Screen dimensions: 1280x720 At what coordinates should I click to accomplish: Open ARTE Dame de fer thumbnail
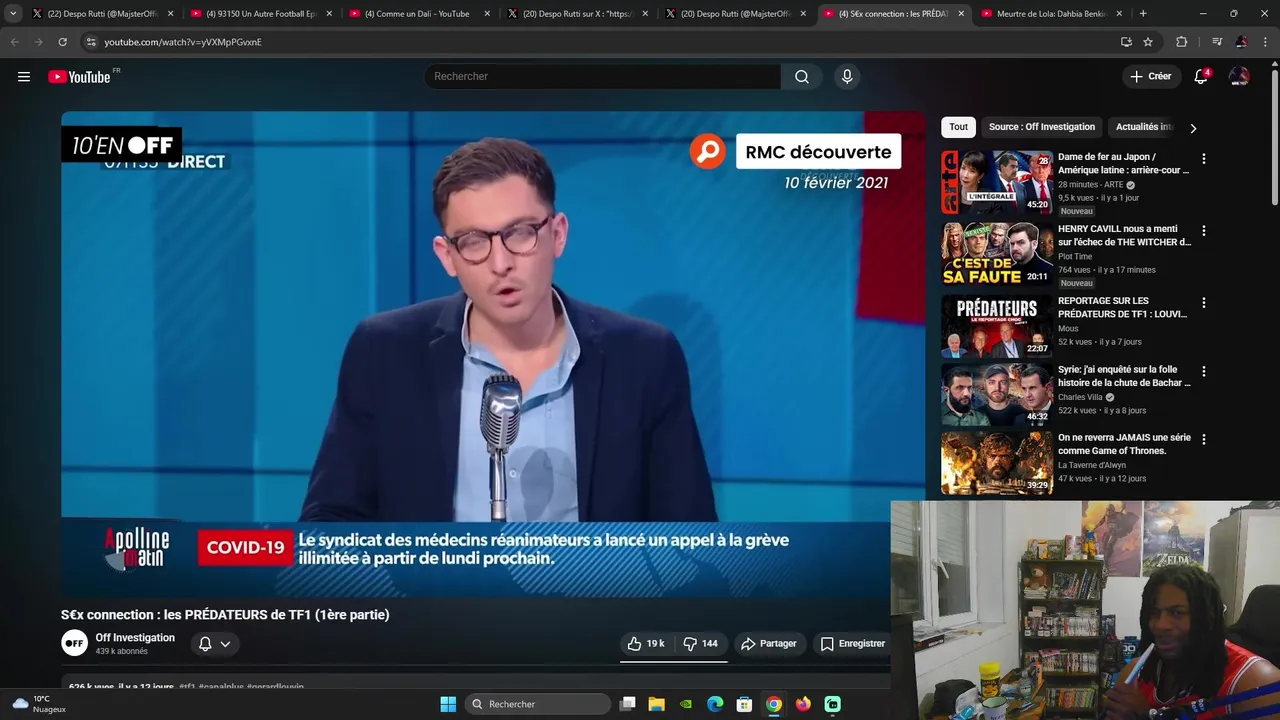997,182
